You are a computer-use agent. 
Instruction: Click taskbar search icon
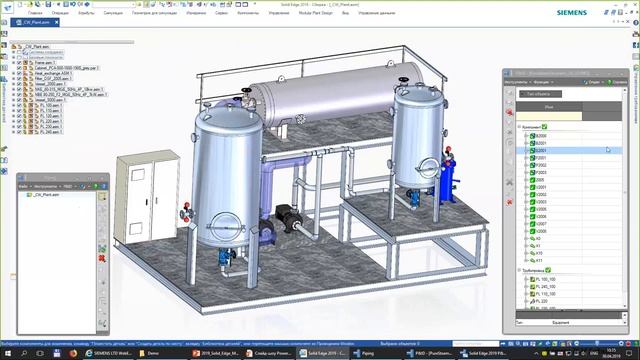pos(24,353)
